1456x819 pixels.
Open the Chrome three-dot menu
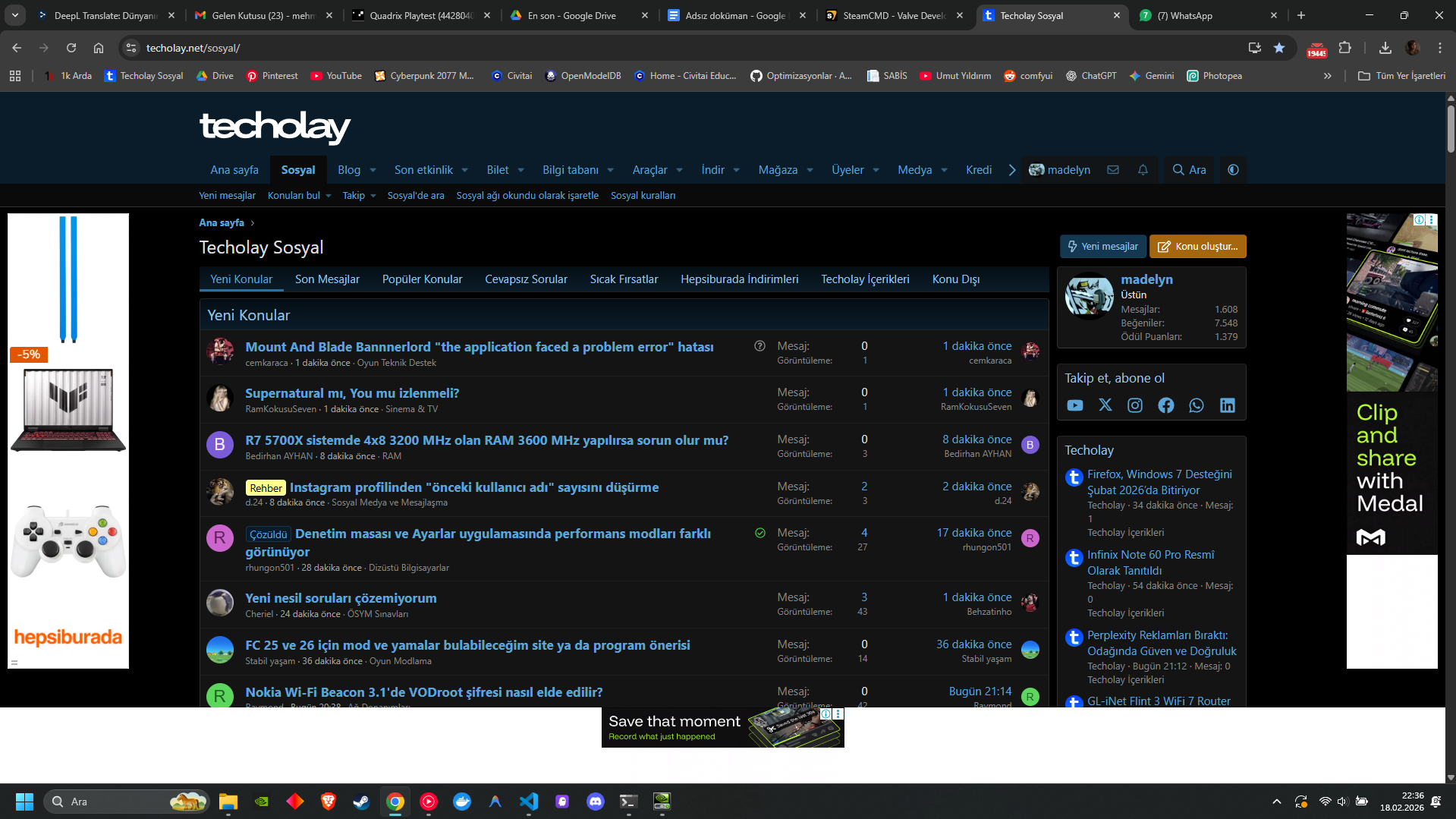(1440, 48)
